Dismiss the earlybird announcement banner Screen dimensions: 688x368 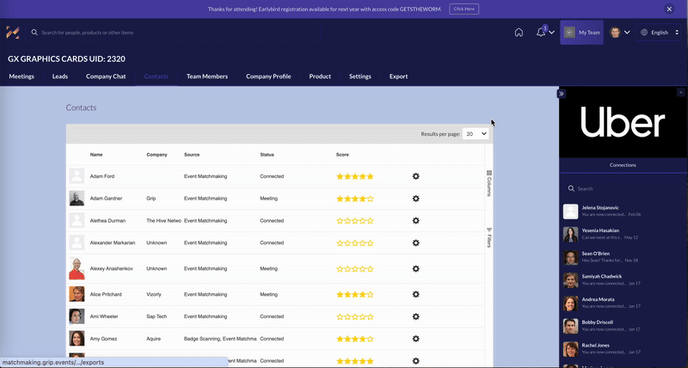tap(669, 9)
